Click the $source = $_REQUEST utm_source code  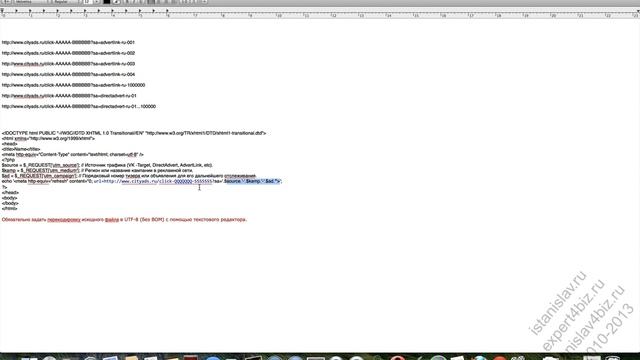coord(40,165)
